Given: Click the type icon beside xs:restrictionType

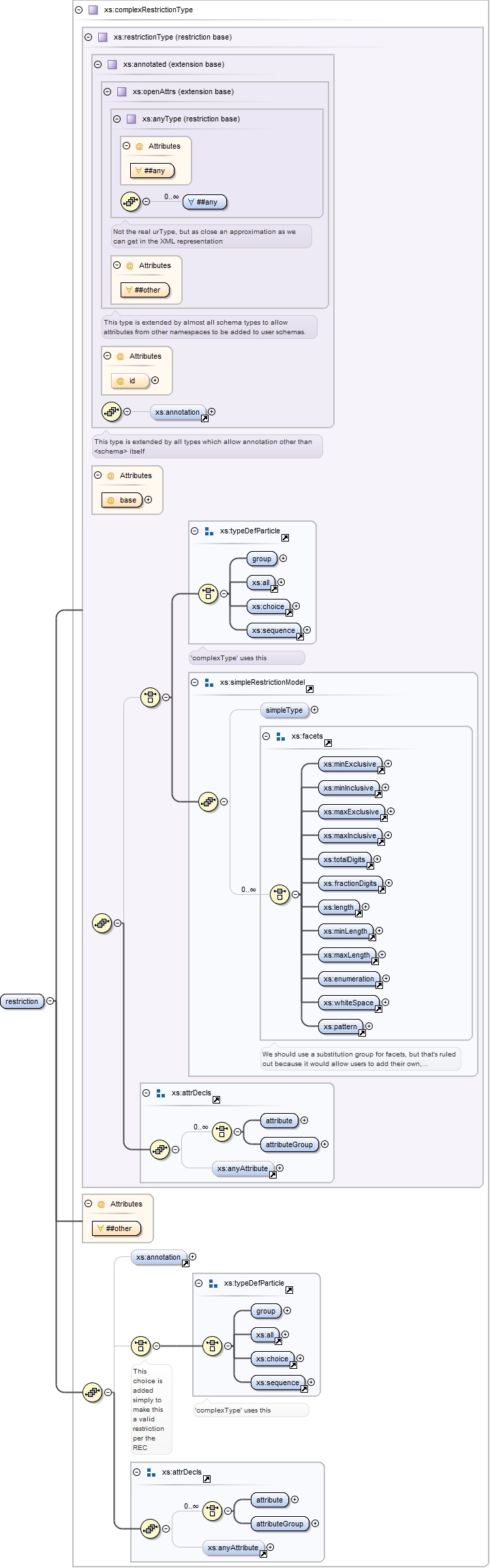Looking at the screenshot, I should 103,38.
